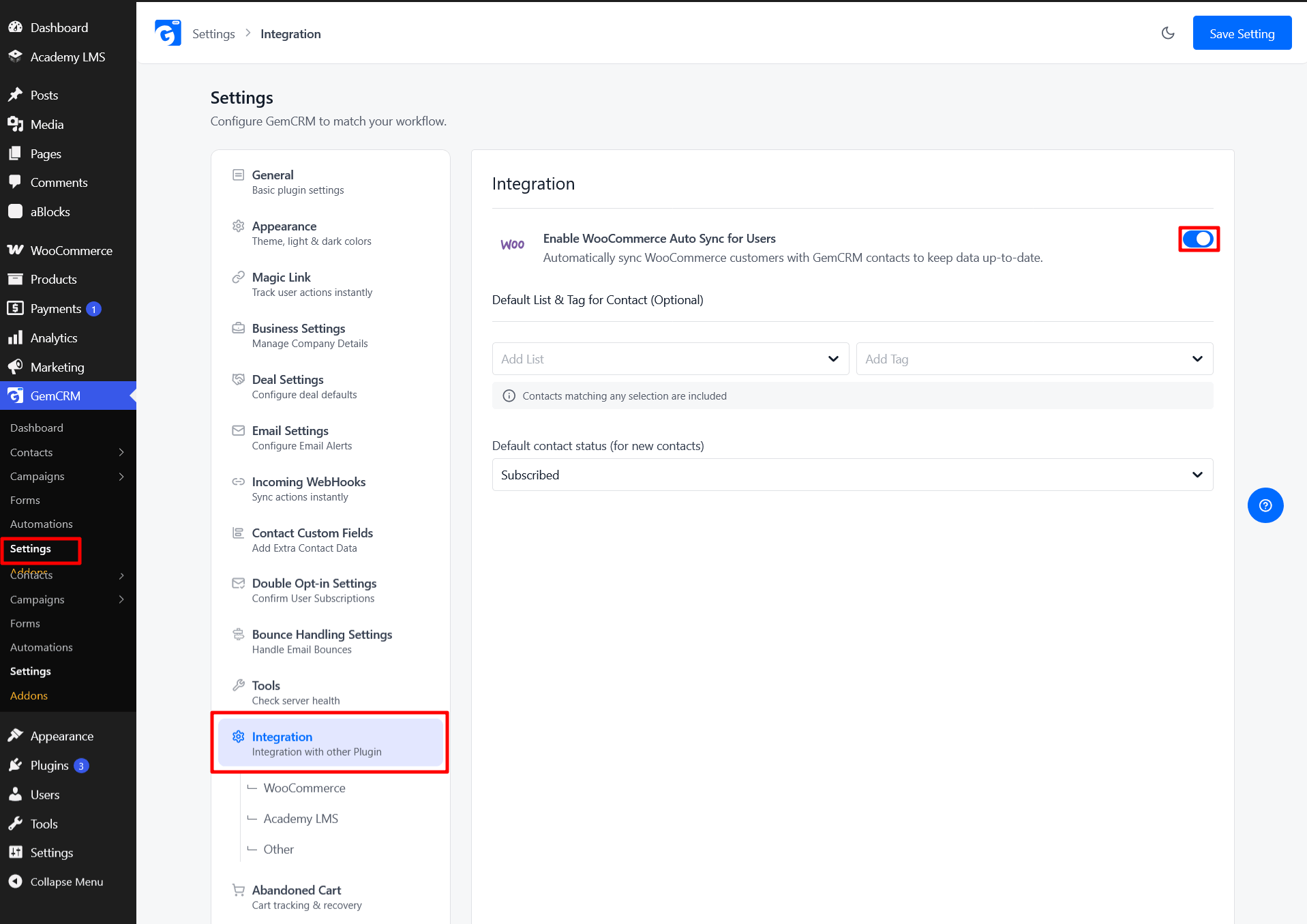
Task: Open WooCommerce admin menu
Action: (x=71, y=250)
